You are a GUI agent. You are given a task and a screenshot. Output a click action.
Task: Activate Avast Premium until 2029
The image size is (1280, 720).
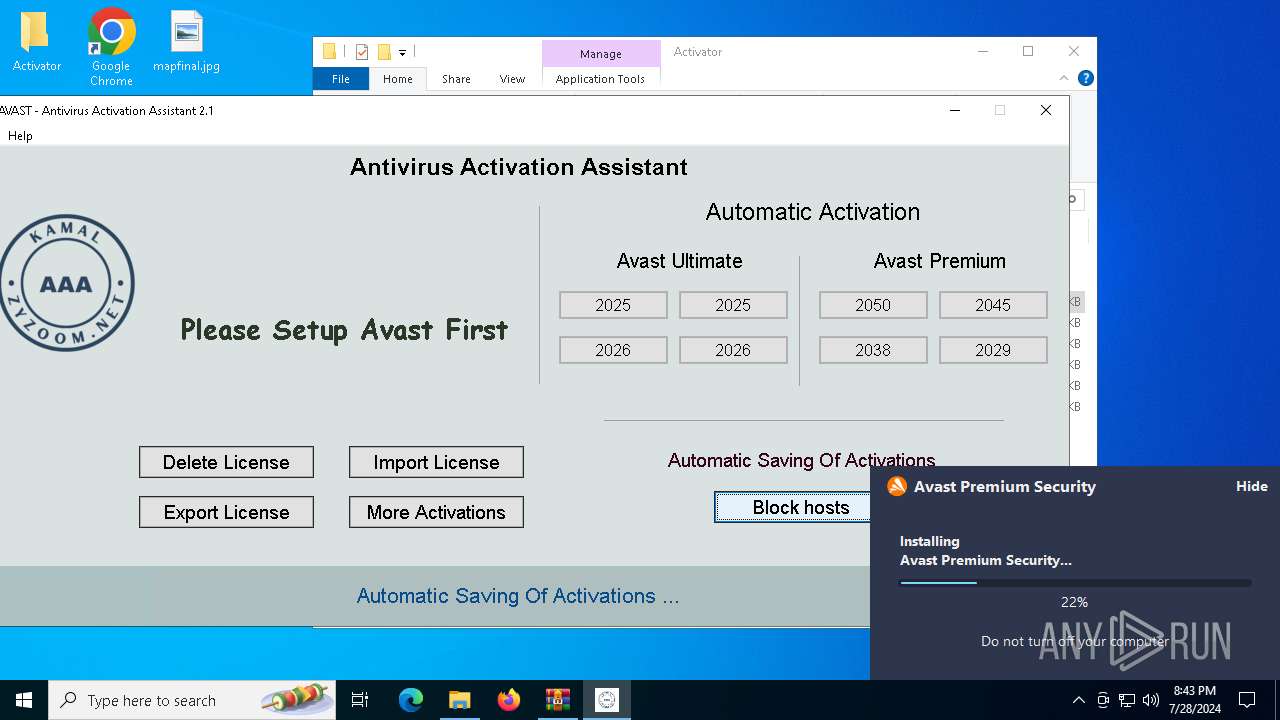click(x=993, y=350)
